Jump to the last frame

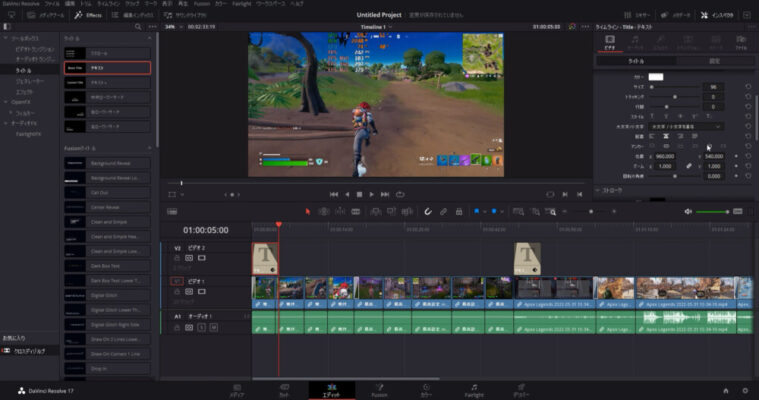coord(385,194)
